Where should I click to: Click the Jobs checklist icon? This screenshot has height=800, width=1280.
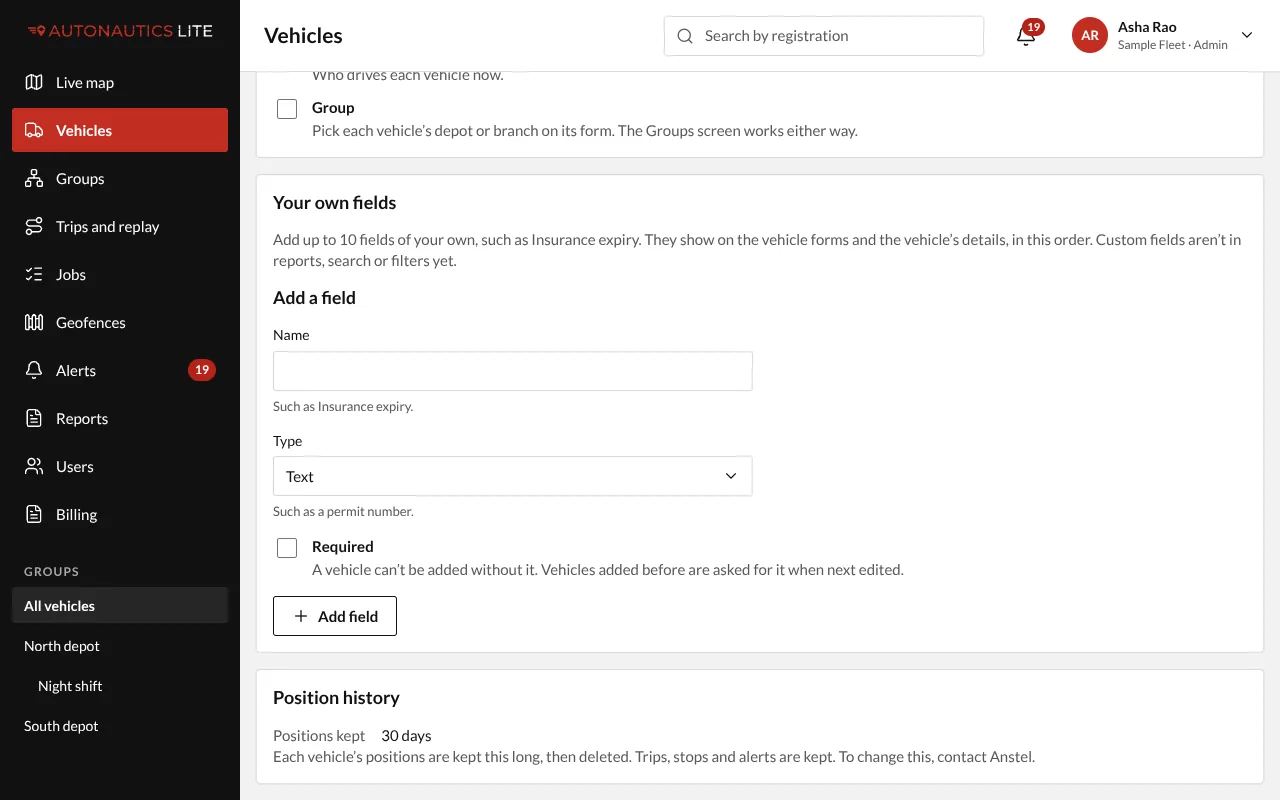[x=34, y=274]
